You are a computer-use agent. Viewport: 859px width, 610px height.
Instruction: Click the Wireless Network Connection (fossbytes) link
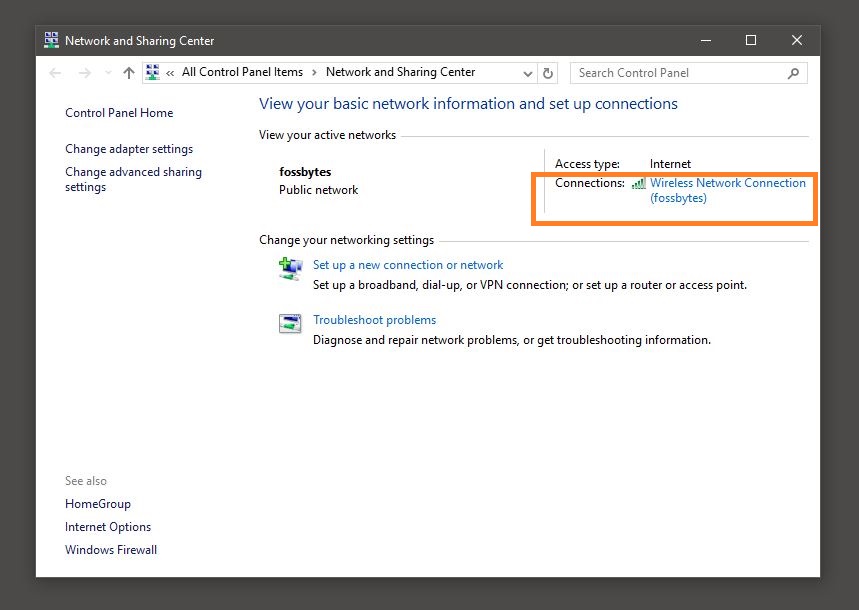click(x=727, y=183)
